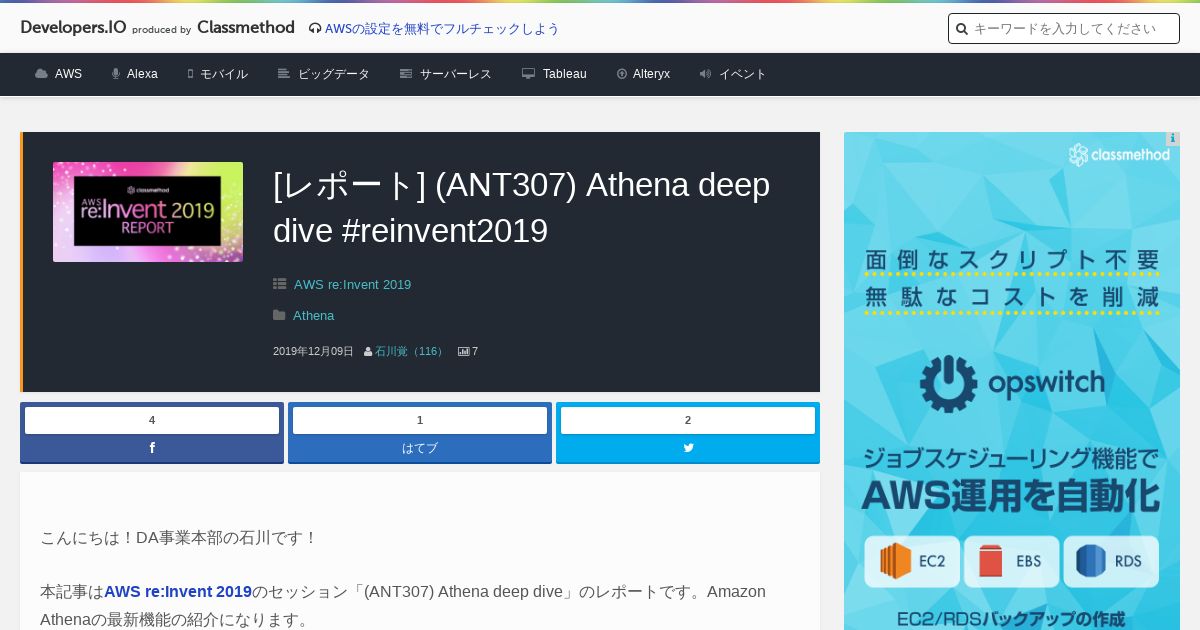Click the RDS badge in the ad

(x=1111, y=562)
